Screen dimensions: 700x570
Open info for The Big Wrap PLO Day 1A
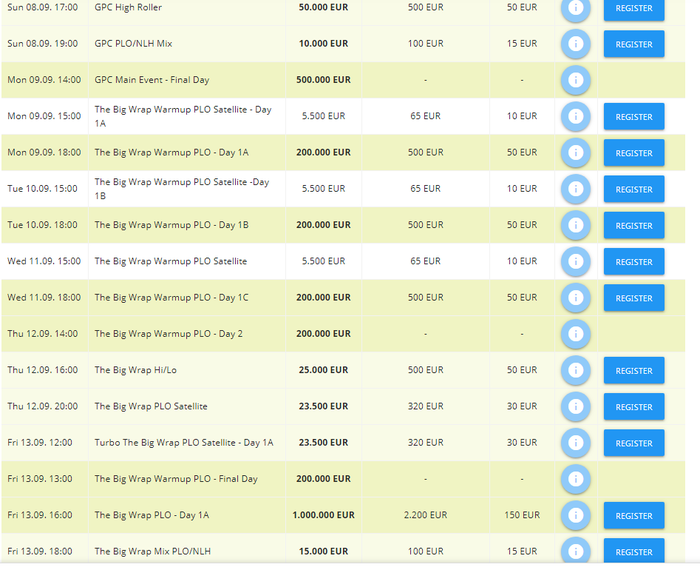pos(575,515)
